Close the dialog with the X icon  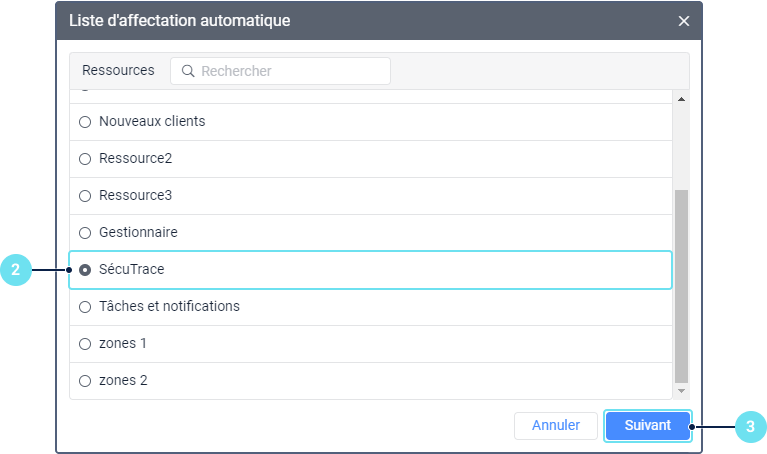click(684, 21)
